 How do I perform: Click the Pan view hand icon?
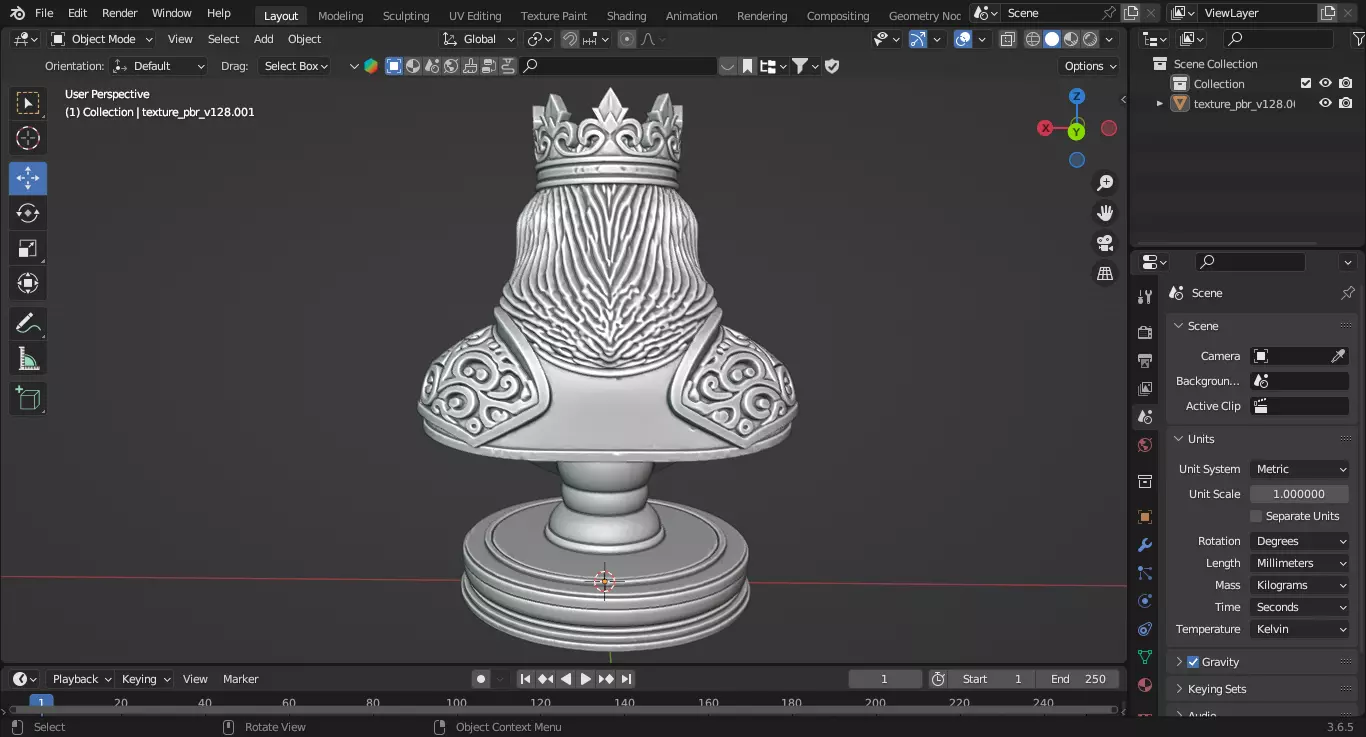(x=1105, y=213)
